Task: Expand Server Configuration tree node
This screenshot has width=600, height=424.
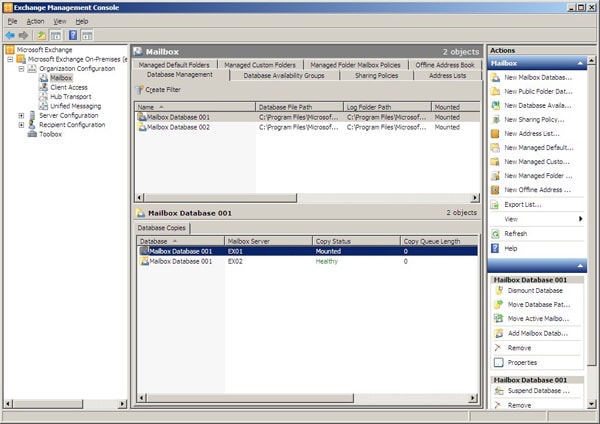Action: tap(21, 116)
